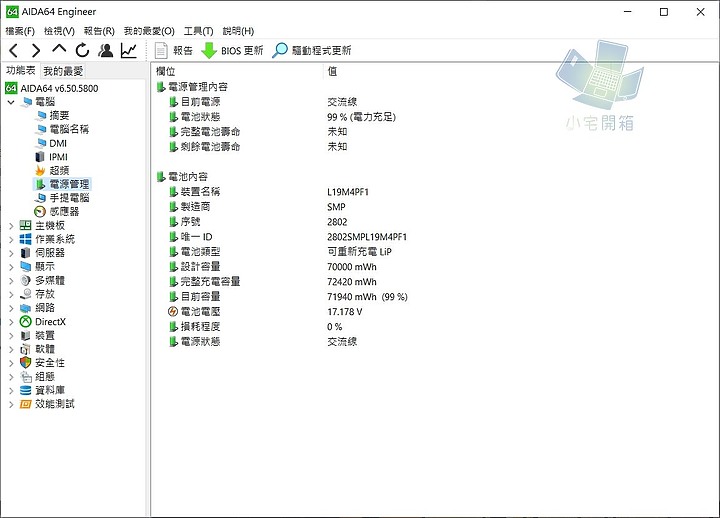720x518 pixels.
Task: Open the user favorites person icon
Action: tap(106, 50)
